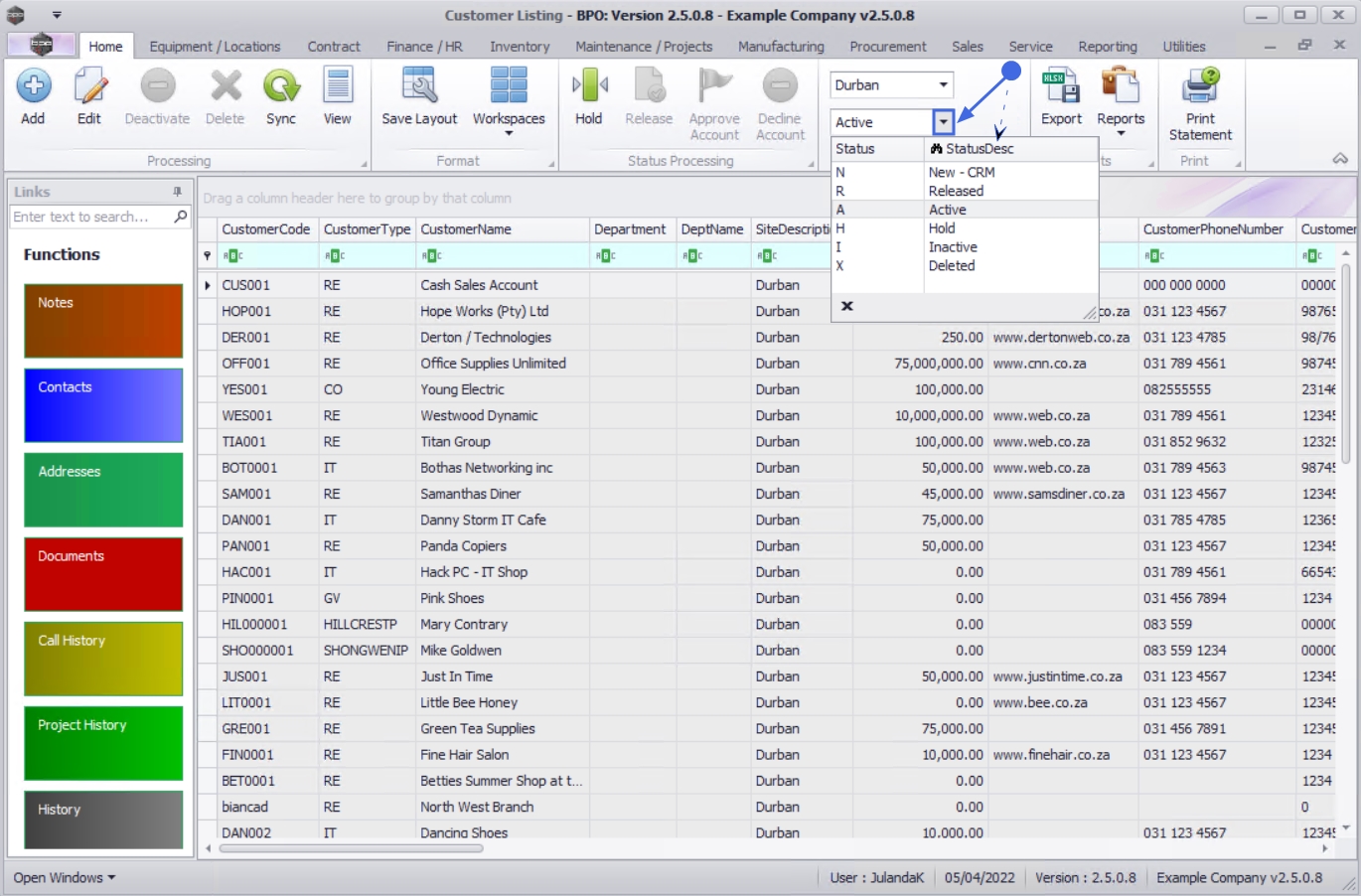Screen dimensions: 1361x896
Task: Switch to the Finance / HR tab
Action: [x=424, y=47]
